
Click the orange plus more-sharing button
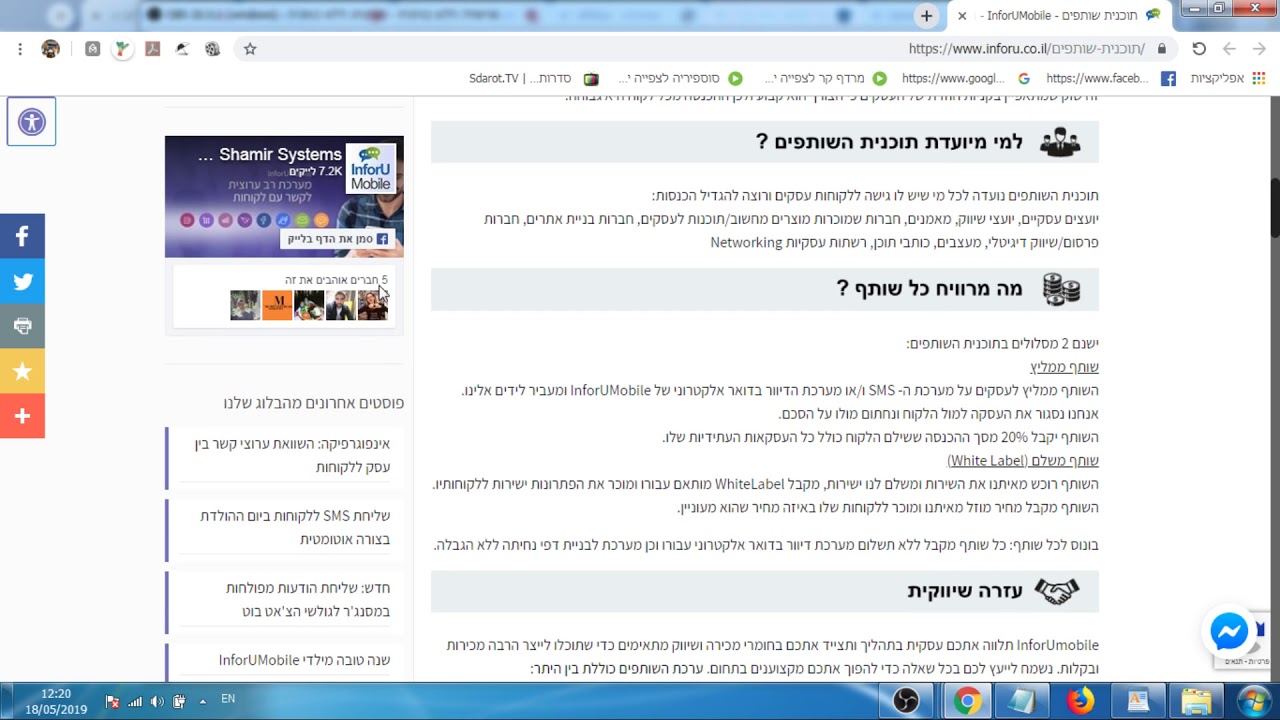click(22, 416)
